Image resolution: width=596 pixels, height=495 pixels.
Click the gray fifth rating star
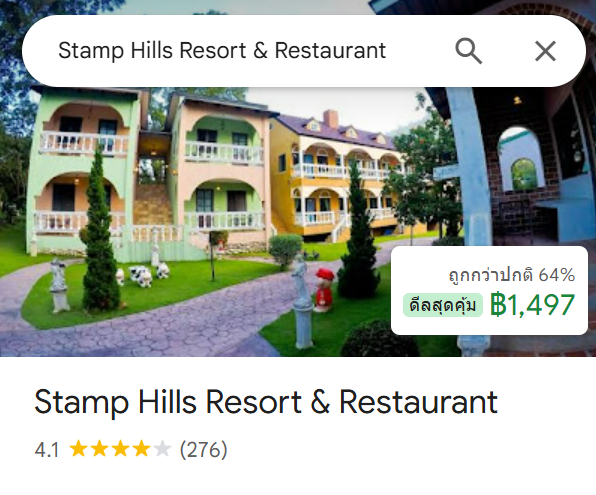[162, 449]
